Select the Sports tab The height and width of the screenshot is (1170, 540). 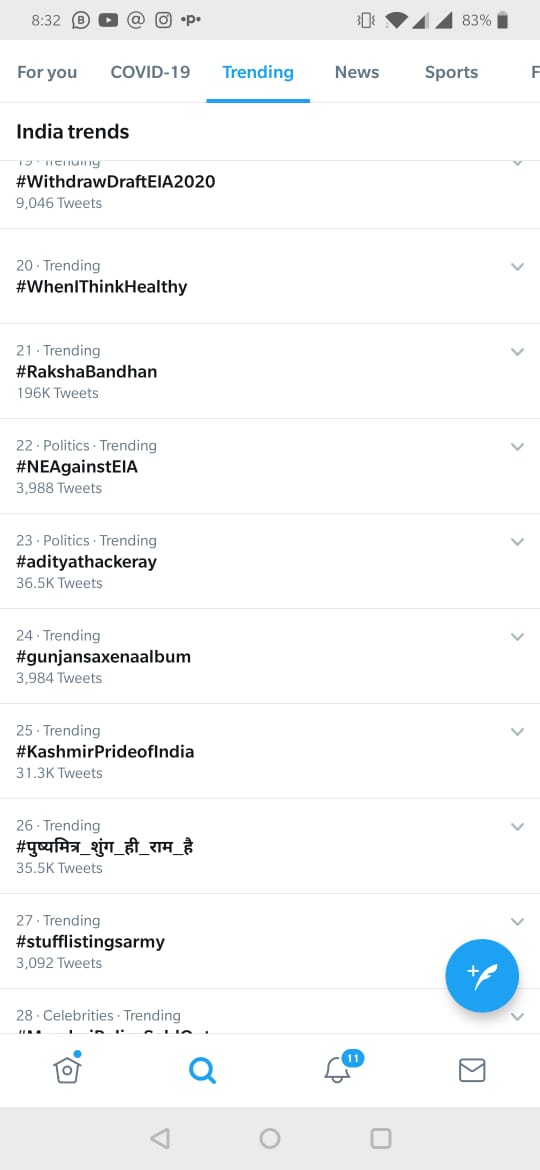(x=451, y=72)
